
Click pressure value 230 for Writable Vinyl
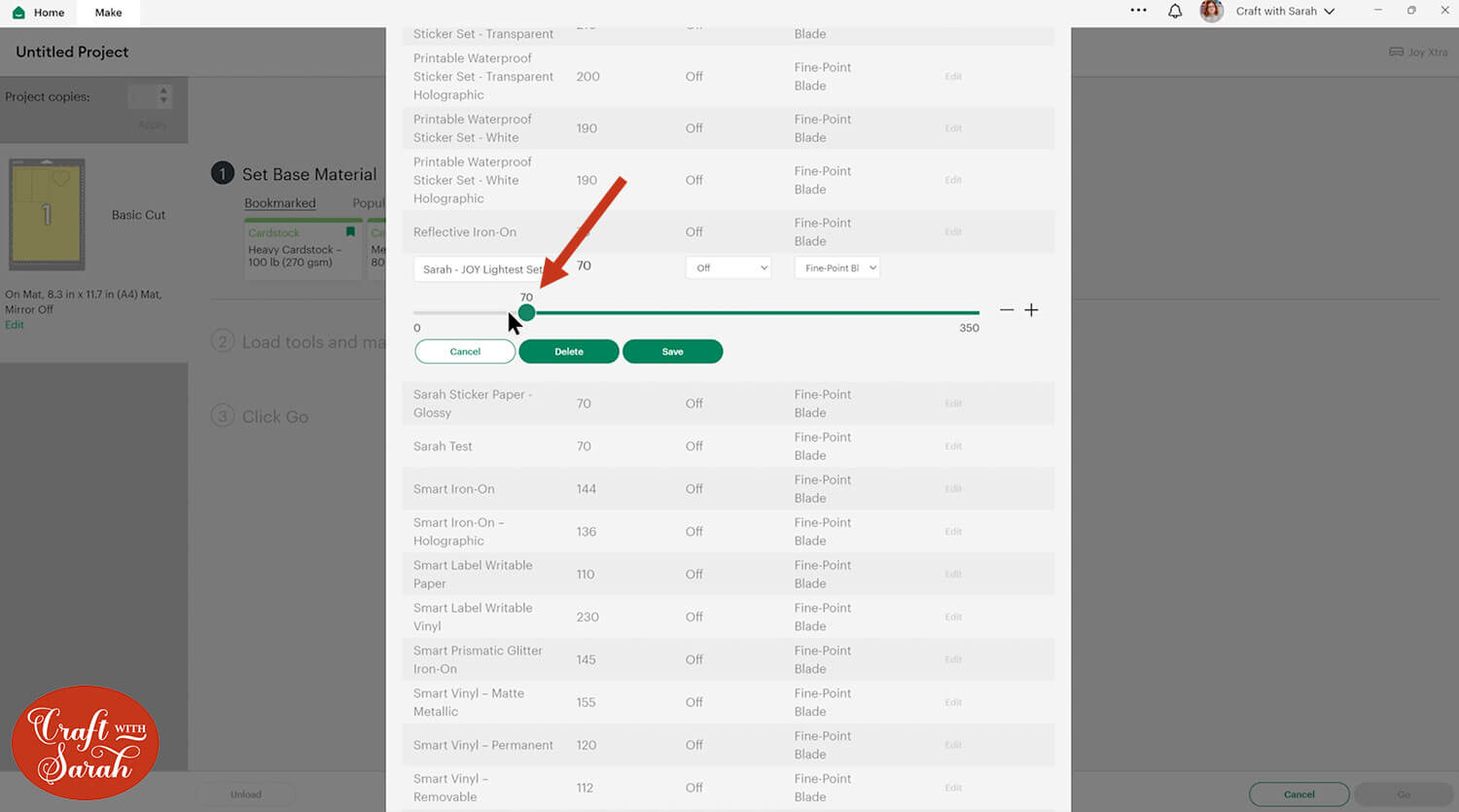(x=587, y=617)
